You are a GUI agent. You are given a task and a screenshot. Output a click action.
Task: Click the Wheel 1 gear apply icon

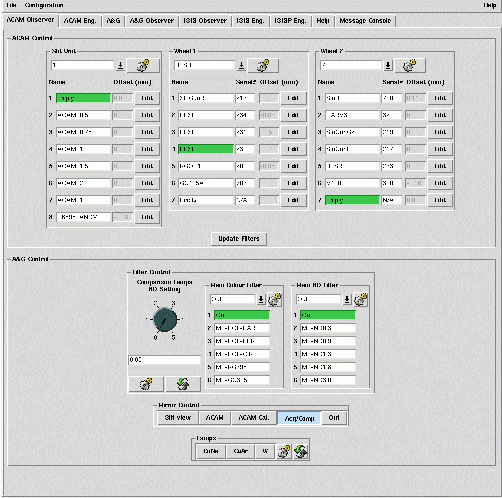click(263, 65)
